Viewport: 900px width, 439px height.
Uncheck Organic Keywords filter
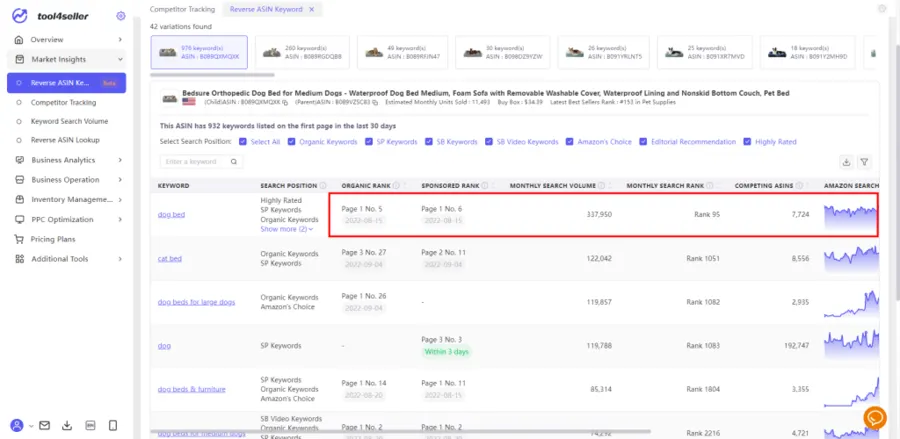point(292,142)
